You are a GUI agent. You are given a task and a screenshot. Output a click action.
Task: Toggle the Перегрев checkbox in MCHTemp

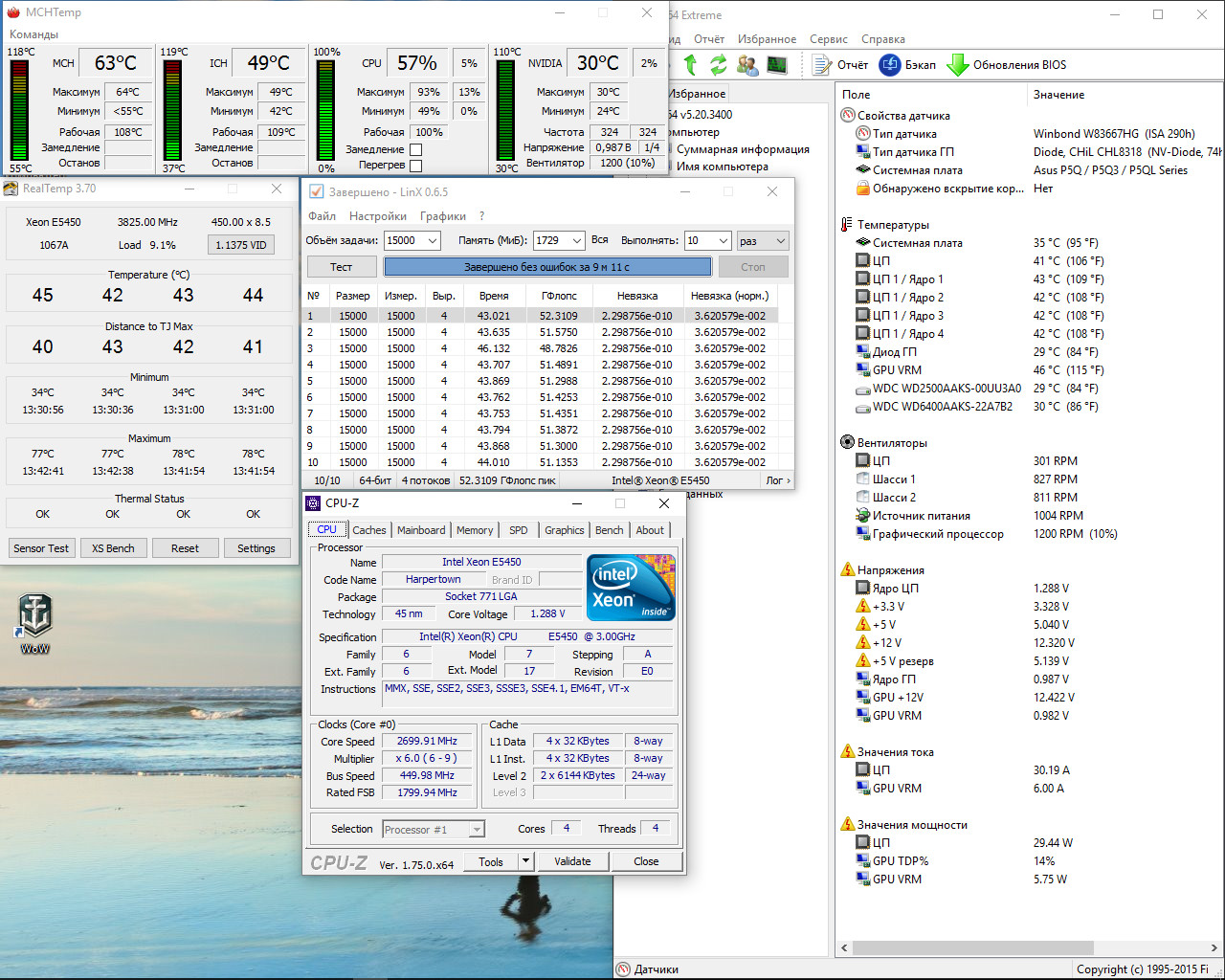click(415, 165)
